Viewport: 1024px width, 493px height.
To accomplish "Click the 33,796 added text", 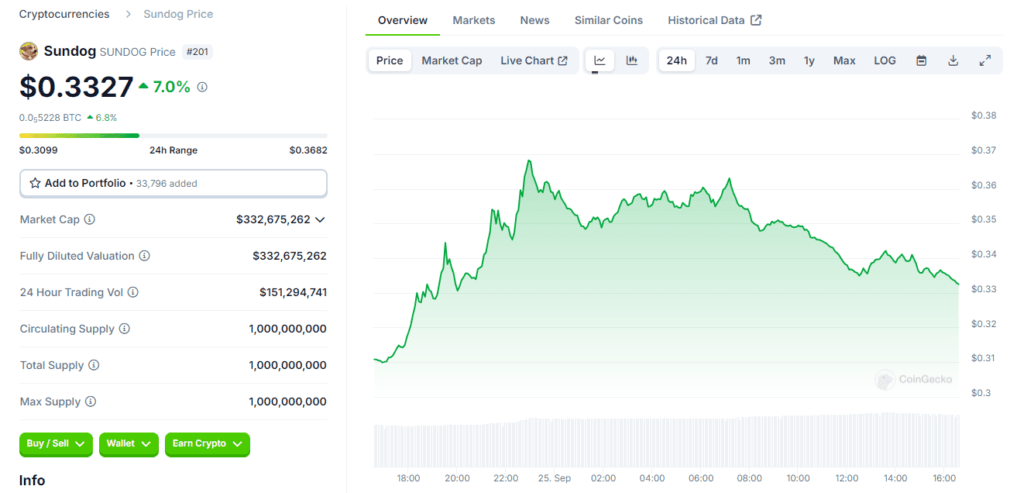I will click(166, 184).
